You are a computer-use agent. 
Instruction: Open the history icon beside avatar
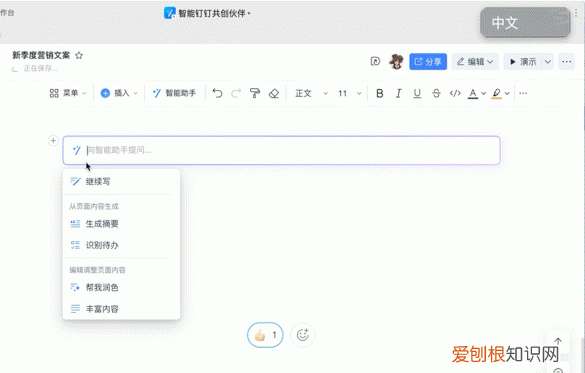pos(375,61)
